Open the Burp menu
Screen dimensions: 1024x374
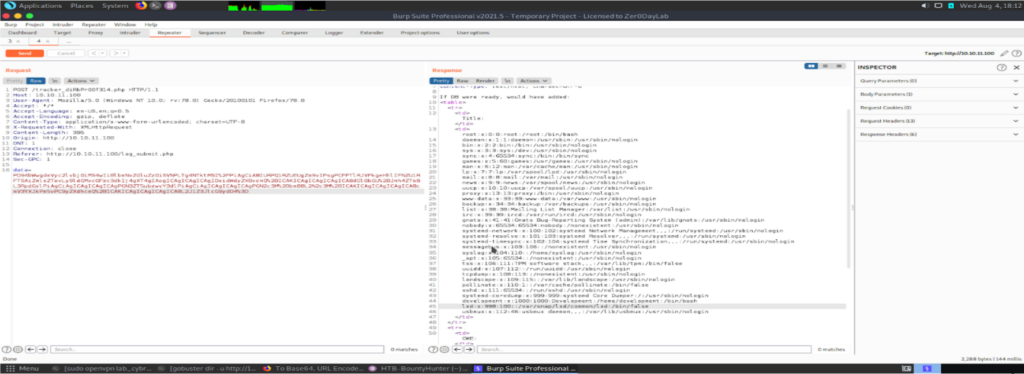[10, 24]
